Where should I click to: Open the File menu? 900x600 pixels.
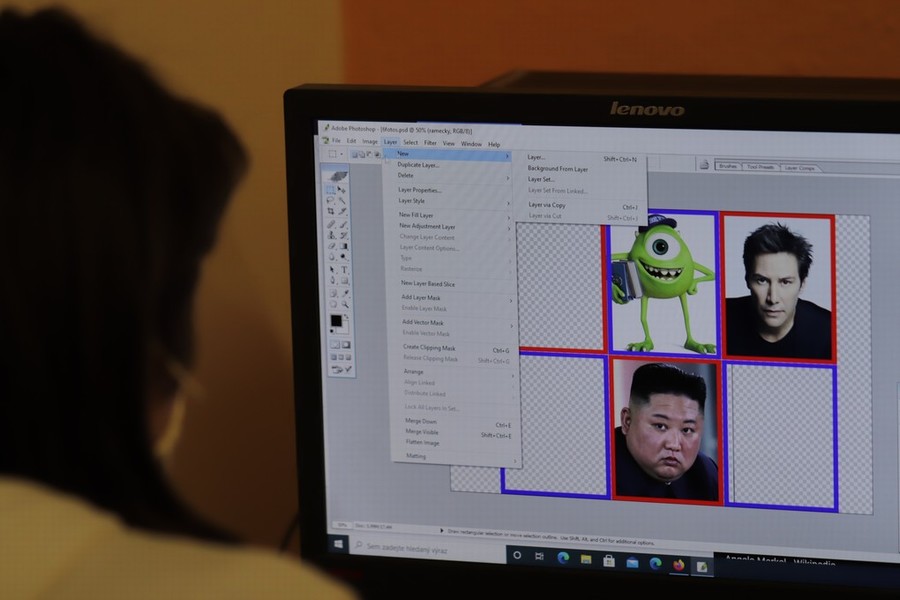pyautogui.click(x=336, y=141)
